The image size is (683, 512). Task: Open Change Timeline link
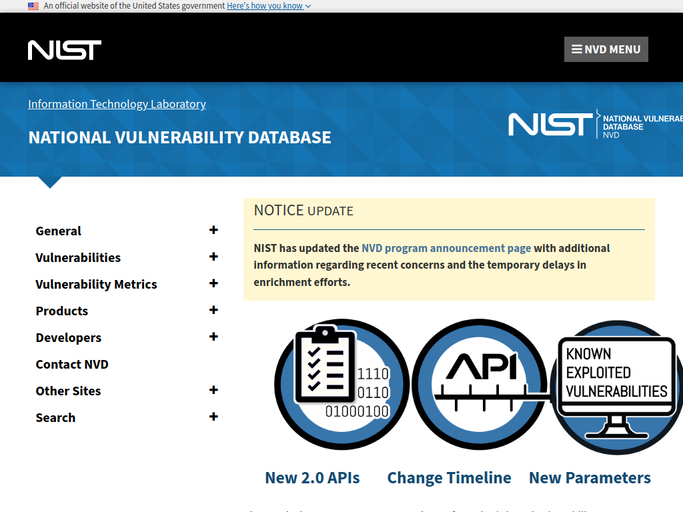tap(449, 478)
